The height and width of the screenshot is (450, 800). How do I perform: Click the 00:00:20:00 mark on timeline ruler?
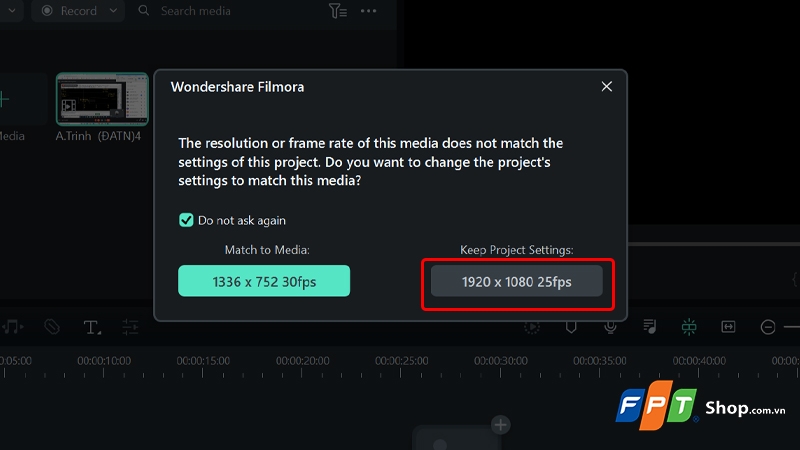[x=302, y=361]
